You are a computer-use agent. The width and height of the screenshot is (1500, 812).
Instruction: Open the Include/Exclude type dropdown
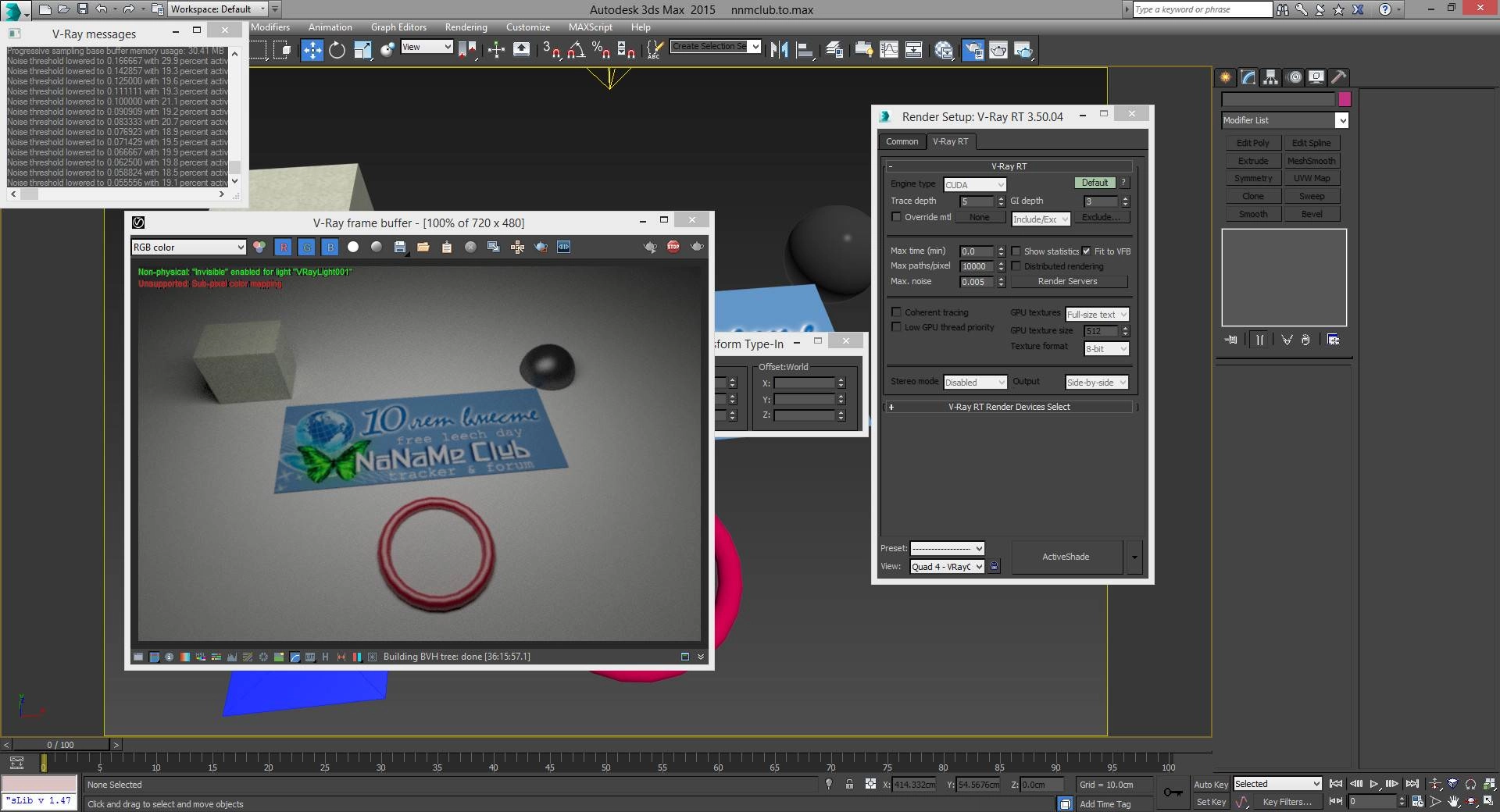point(1041,219)
